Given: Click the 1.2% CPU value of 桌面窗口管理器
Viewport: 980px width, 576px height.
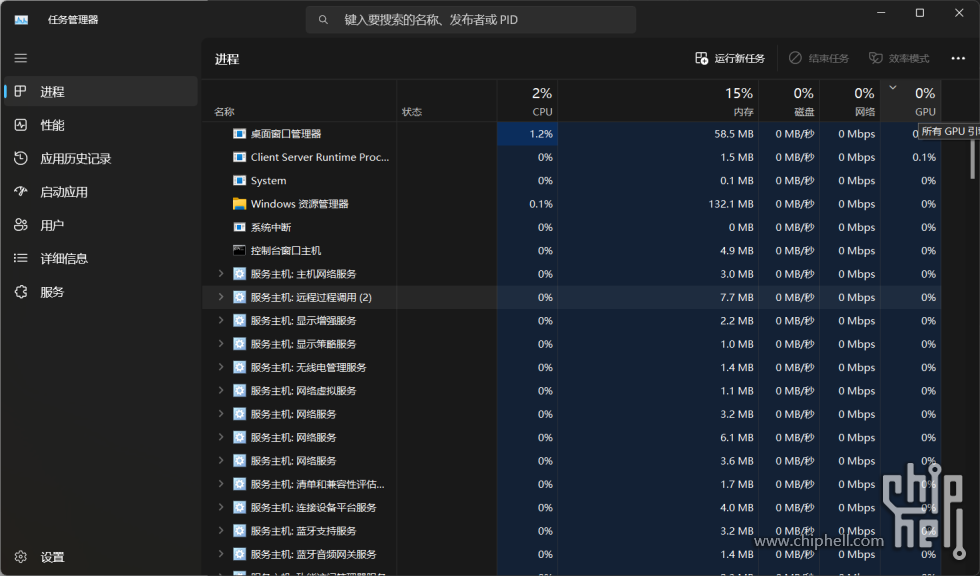Looking at the screenshot, I should click(x=541, y=134).
